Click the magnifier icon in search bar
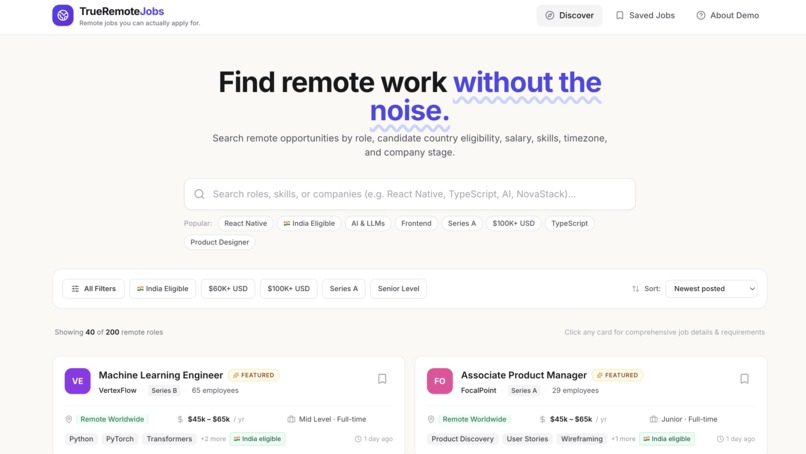 click(199, 194)
